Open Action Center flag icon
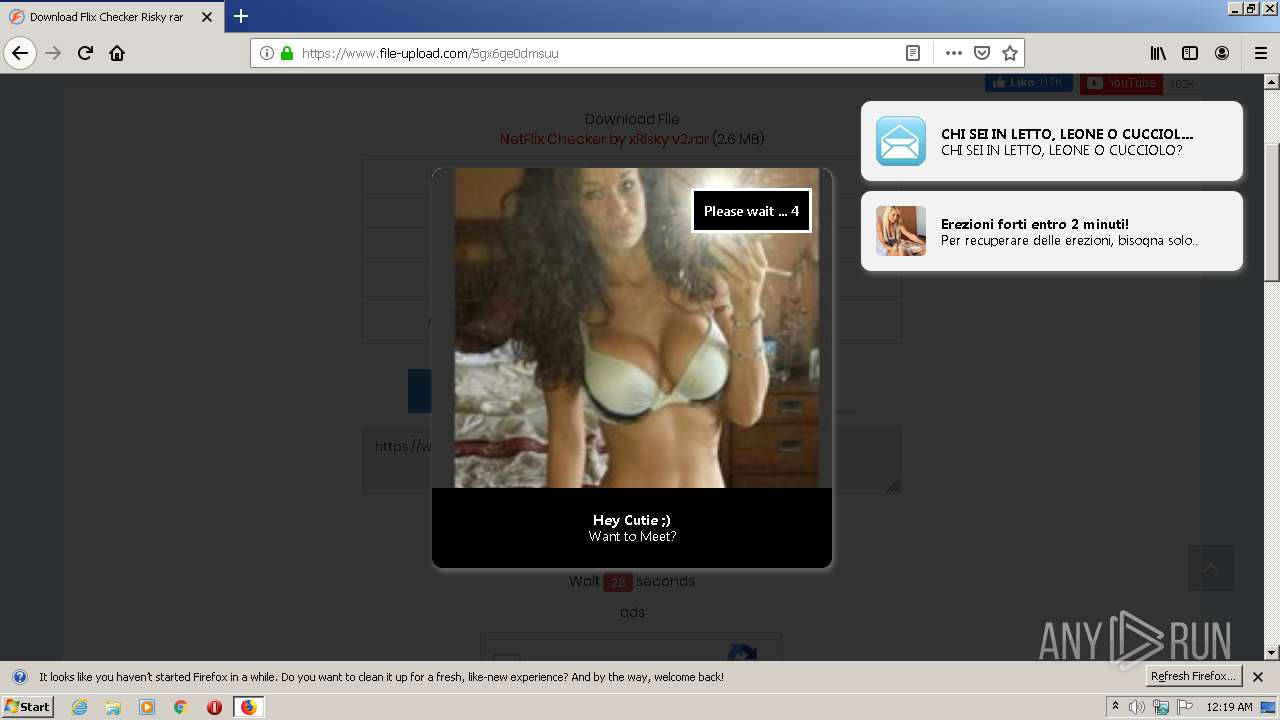Screen dimensions: 1280x720 (x=1183, y=707)
